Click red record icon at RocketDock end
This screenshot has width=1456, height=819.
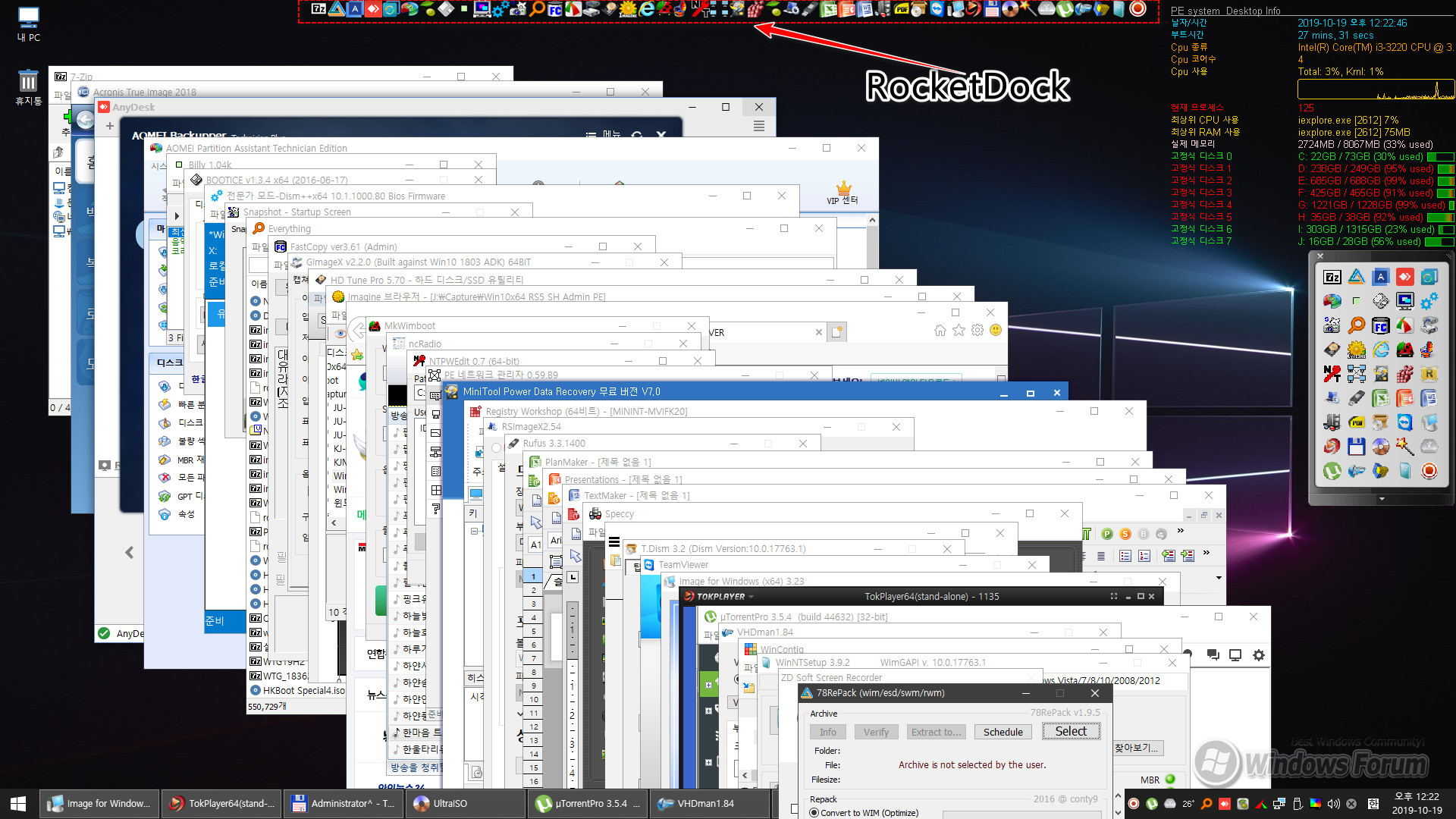pos(1137,9)
